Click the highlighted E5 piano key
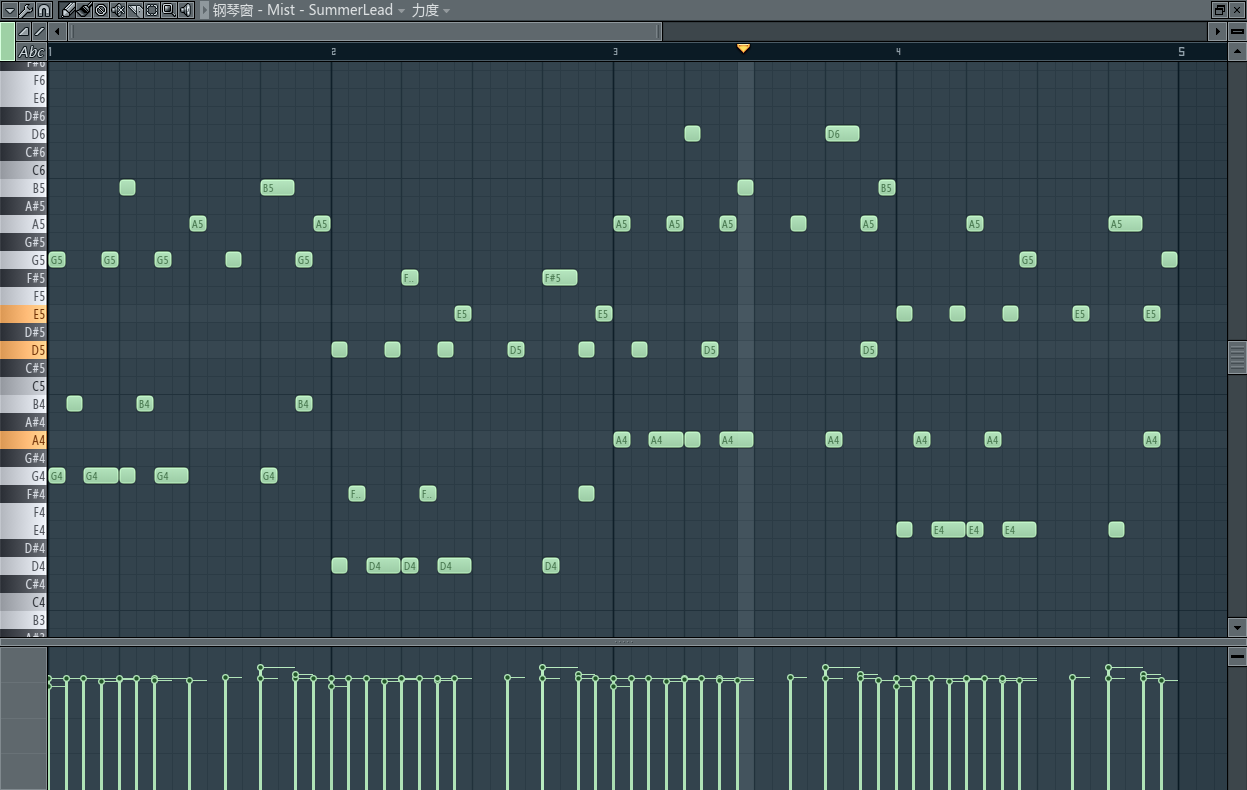 coord(24,314)
